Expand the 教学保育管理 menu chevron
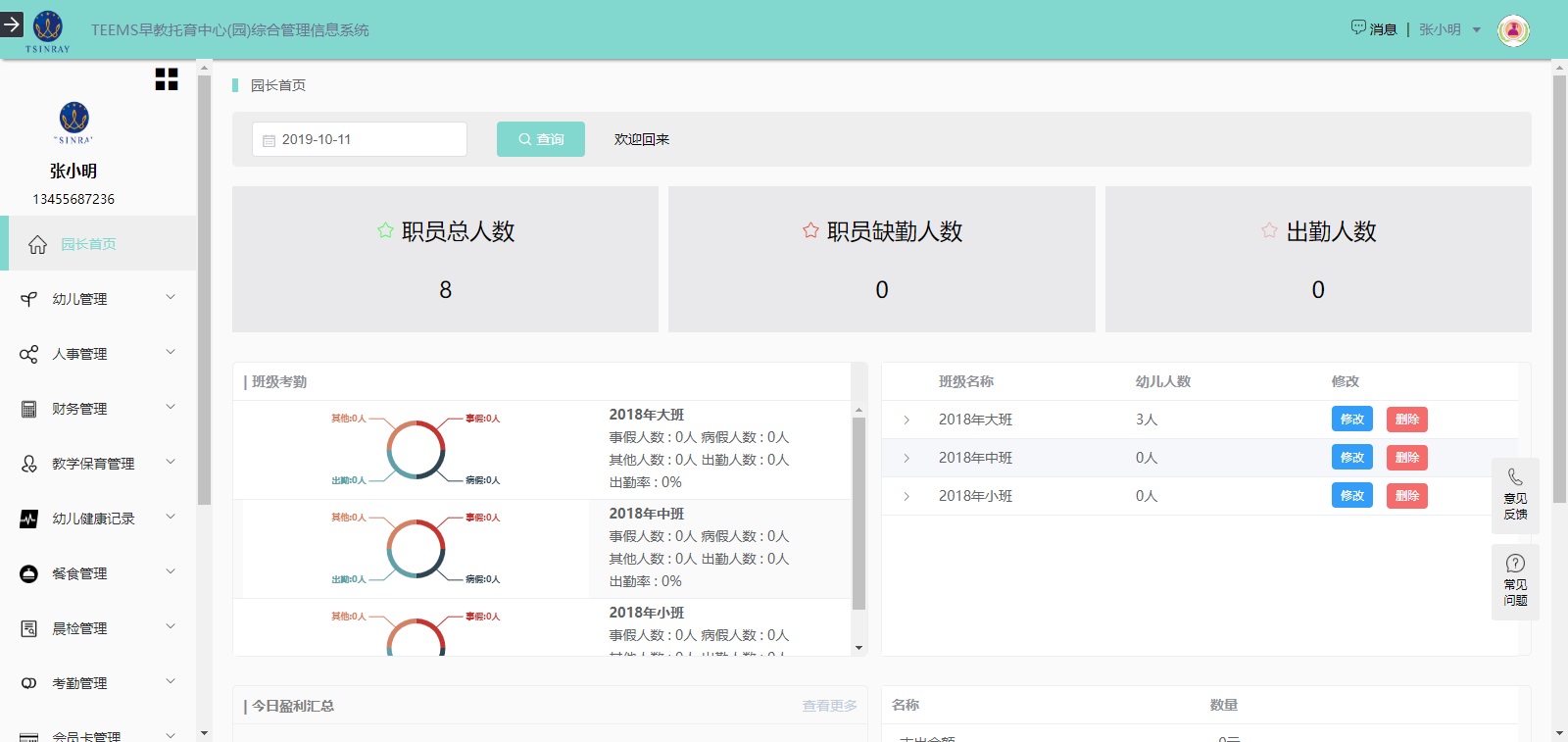 pos(171,462)
